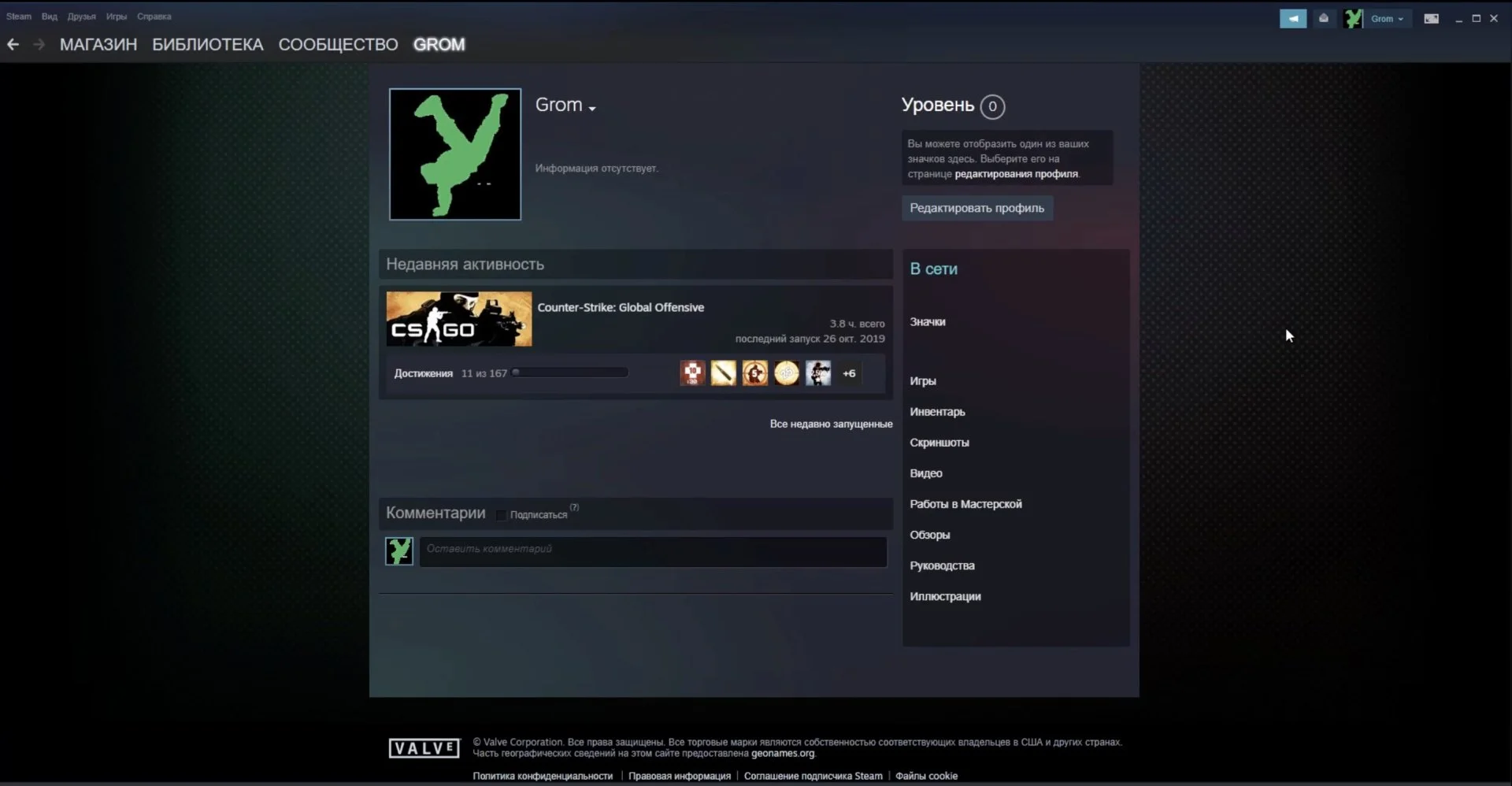Go to the МАГАЗИН tab
Viewport: 1512px width, 786px height.
tap(98, 45)
